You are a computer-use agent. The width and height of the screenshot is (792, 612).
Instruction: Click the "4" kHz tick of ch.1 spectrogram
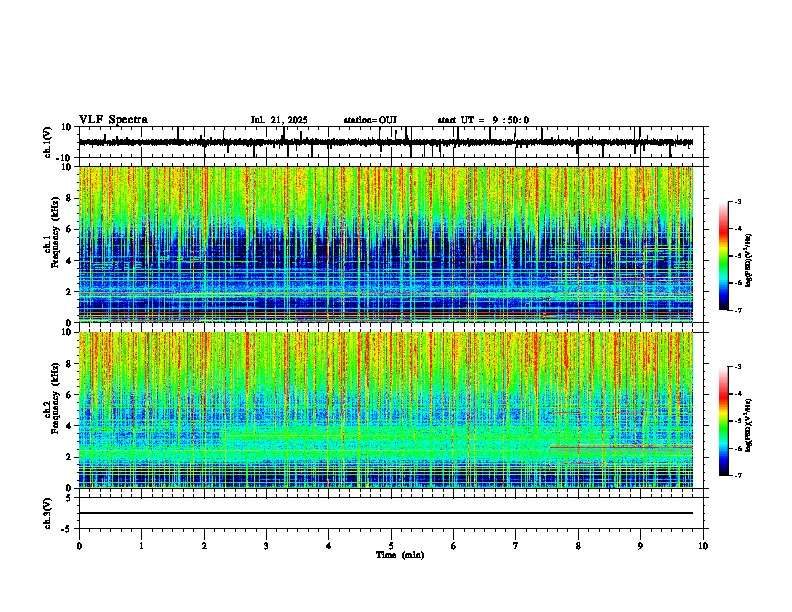point(69,261)
